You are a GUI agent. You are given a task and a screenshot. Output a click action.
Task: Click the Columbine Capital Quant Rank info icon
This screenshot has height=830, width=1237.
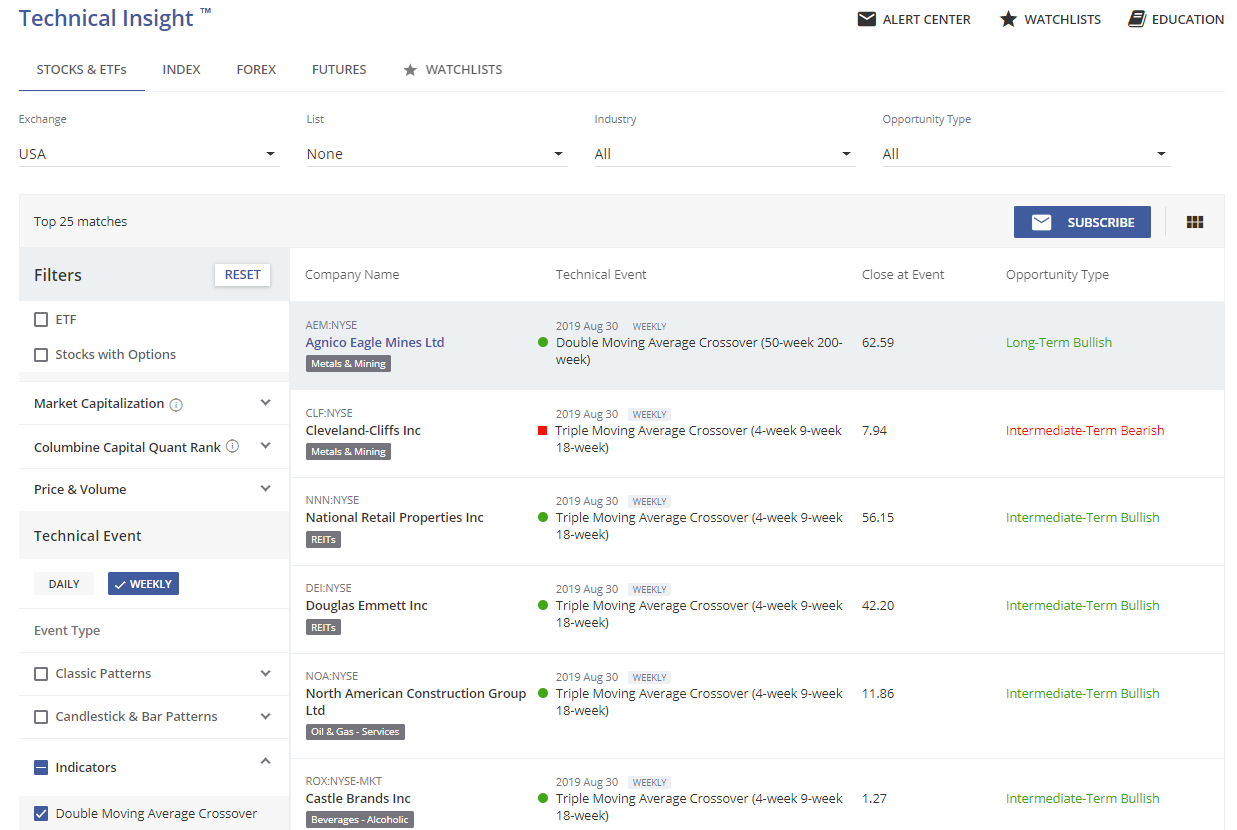[x=232, y=446]
